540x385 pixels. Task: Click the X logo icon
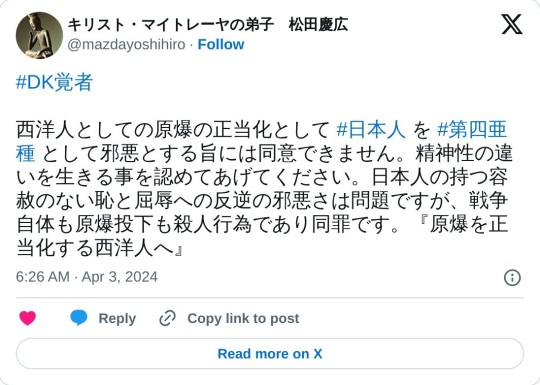[512, 24]
